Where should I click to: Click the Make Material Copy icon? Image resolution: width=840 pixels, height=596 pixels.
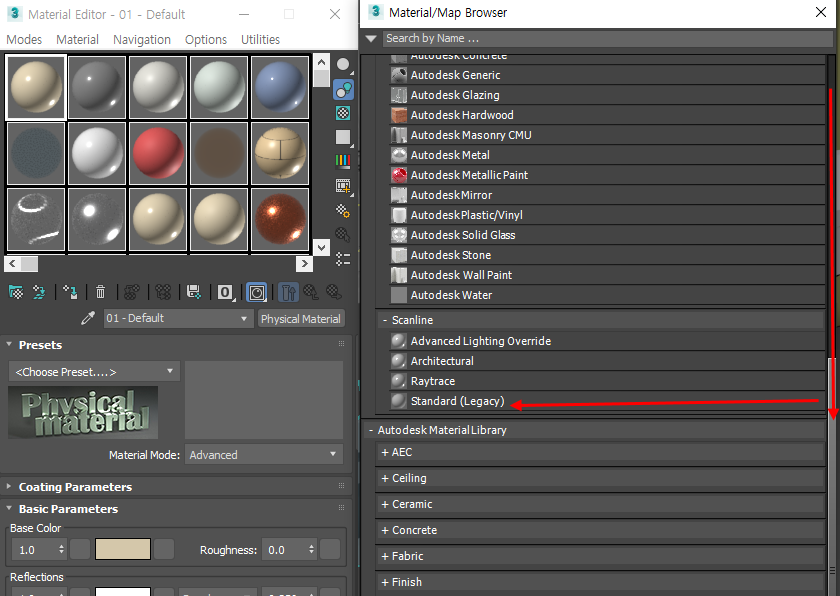coord(131,292)
